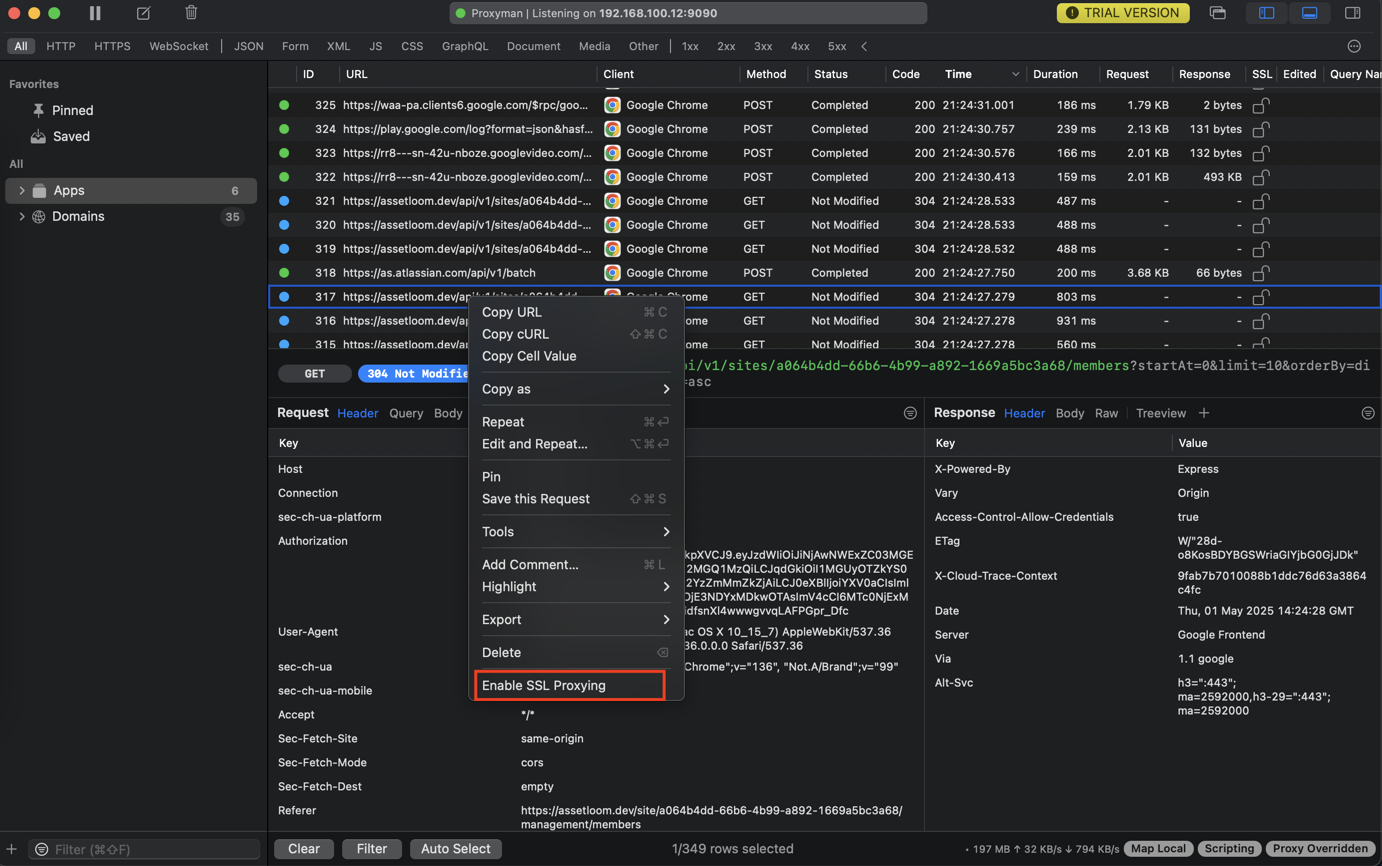Choose Copy cURL from context menu

(575, 334)
